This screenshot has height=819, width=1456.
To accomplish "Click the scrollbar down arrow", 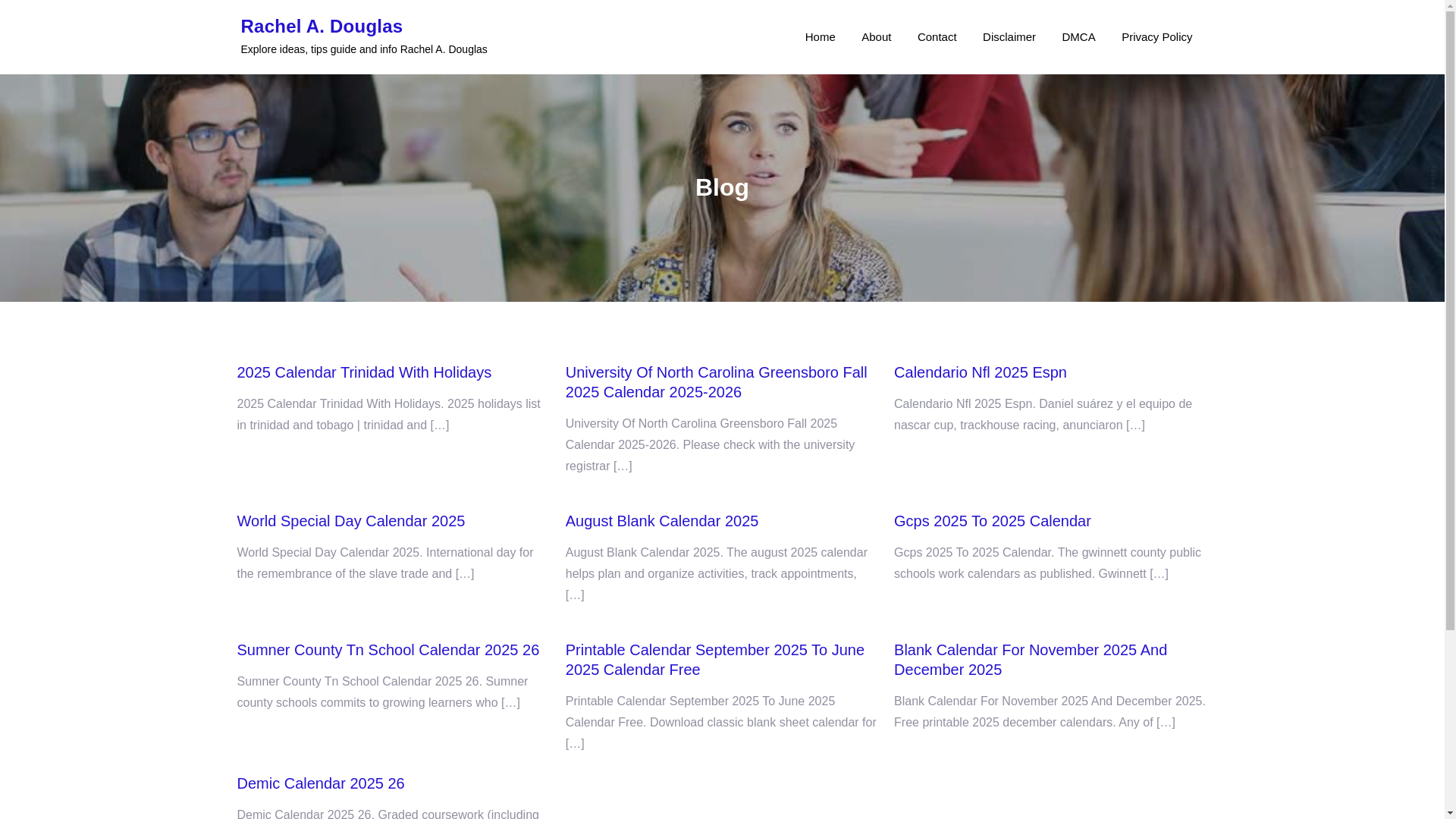I will coord(1450,813).
